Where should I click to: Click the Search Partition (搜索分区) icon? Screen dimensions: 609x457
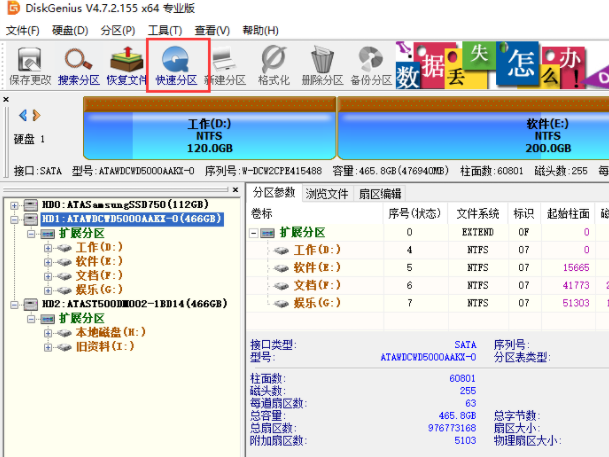80,64
